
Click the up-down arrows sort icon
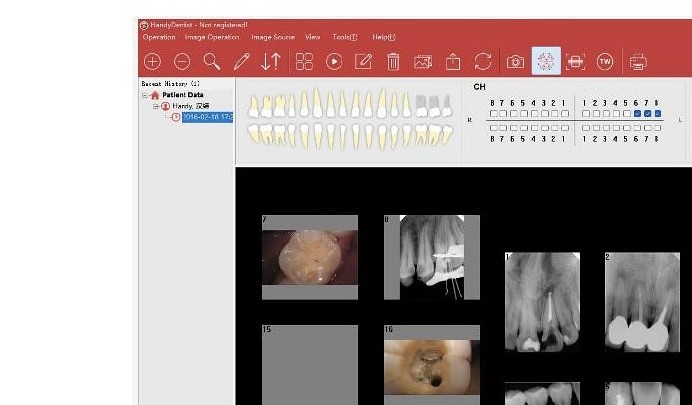click(271, 61)
